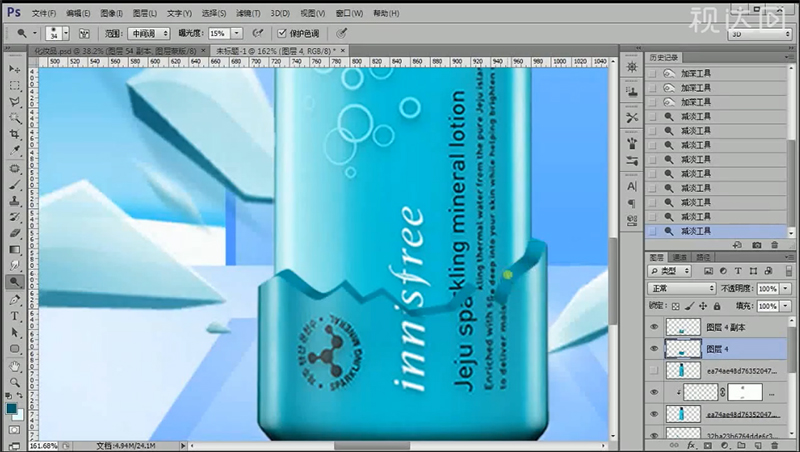Switch to the 化妆品.psd document tab

tap(118, 51)
